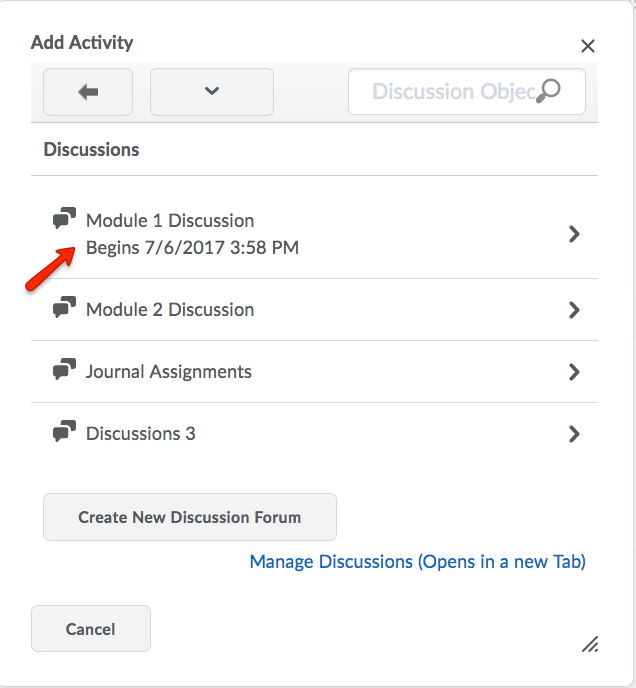The height and width of the screenshot is (688, 636).
Task: Click the search magnifier icon
Action: point(548,91)
